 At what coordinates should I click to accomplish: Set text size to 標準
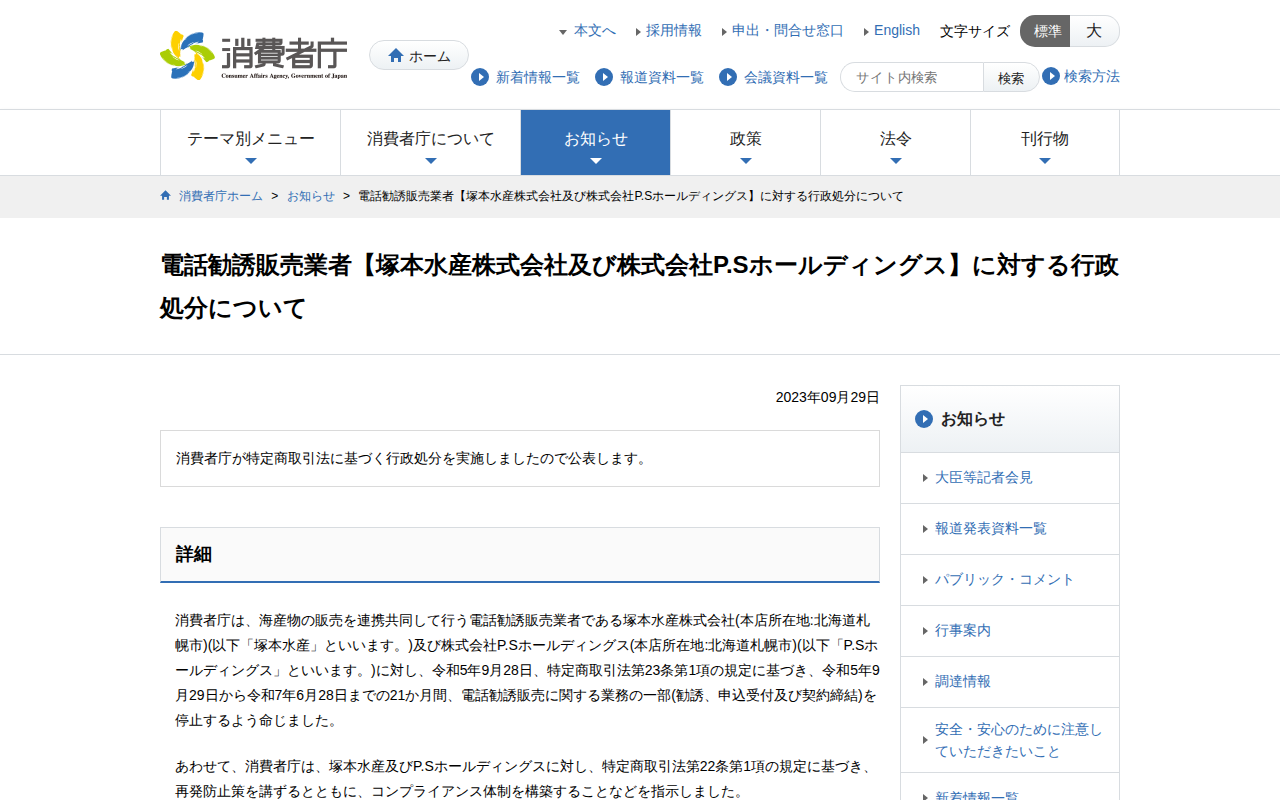tap(1046, 31)
